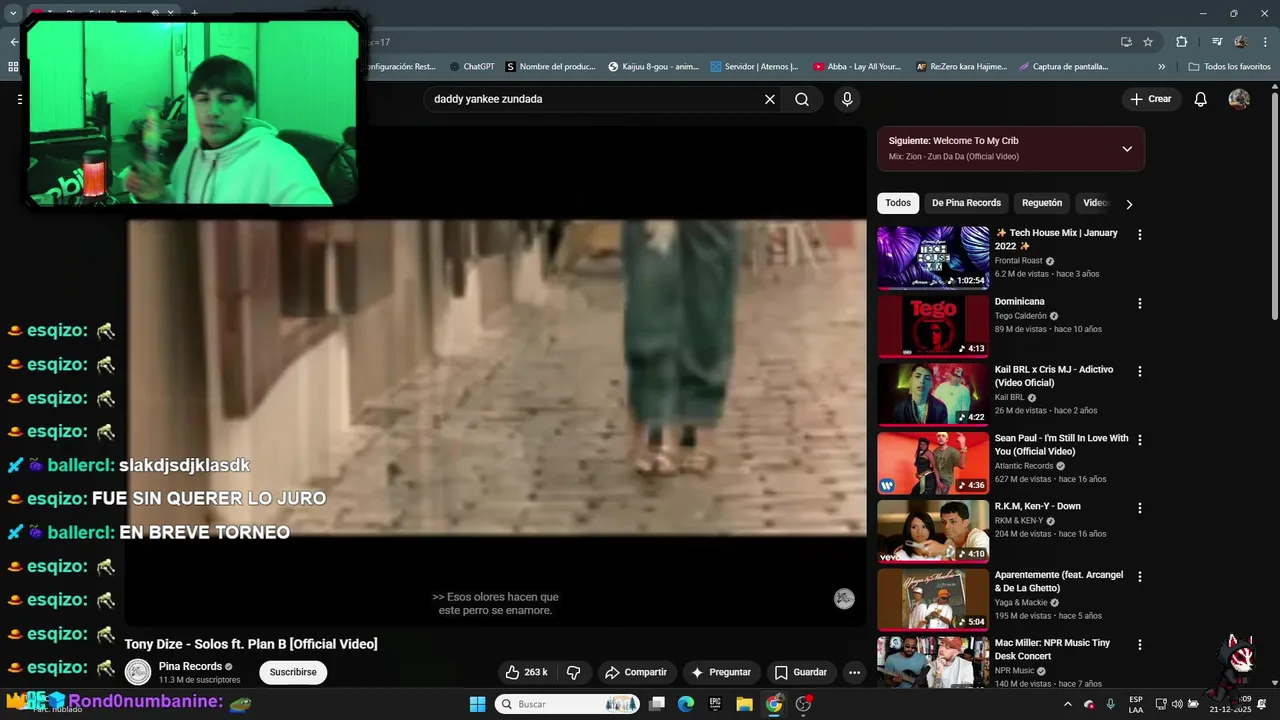The image size is (1280, 720).
Task: Clear the YouTube search box text
Action: click(x=770, y=99)
